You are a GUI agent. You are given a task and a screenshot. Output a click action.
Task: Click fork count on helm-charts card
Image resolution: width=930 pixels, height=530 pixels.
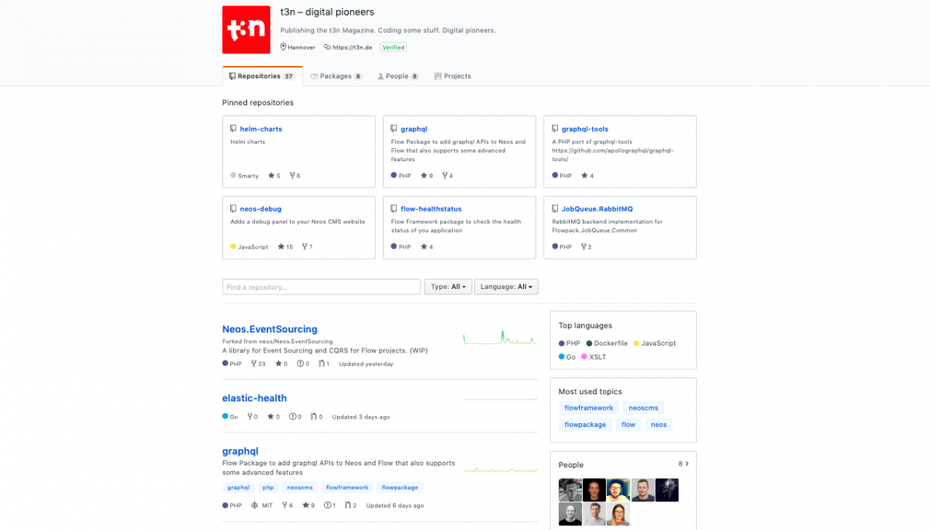295,175
